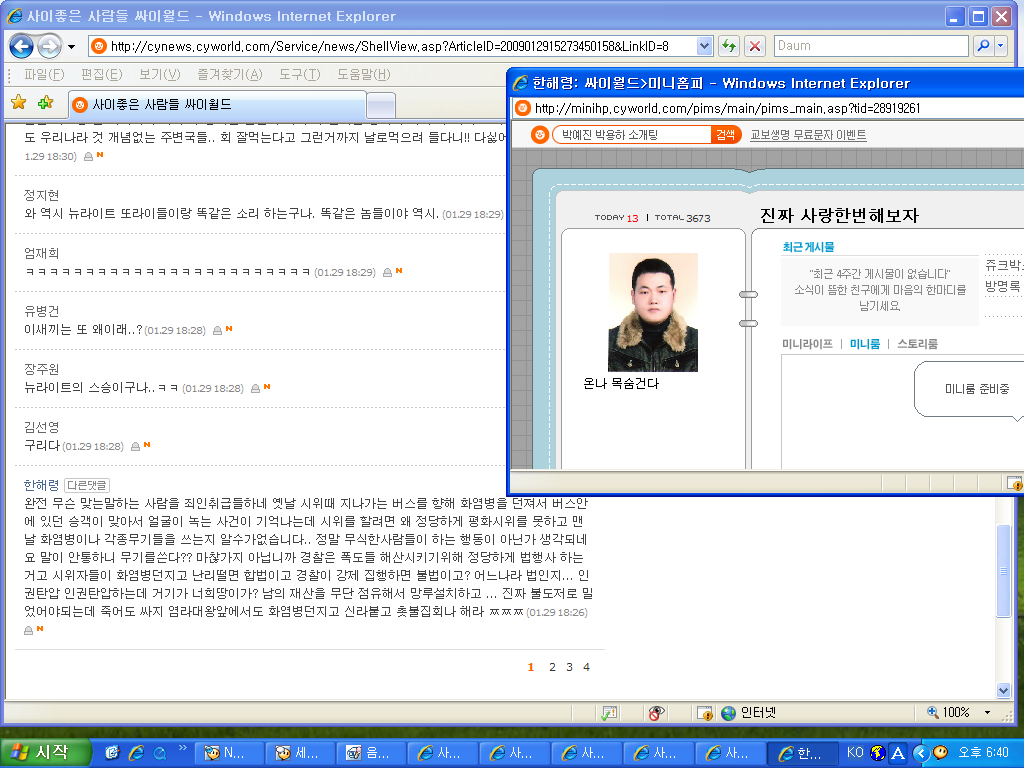Click the 다른댓글 button beside 한해령
This screenshot has width=1024, height=768.
point(87,485)
